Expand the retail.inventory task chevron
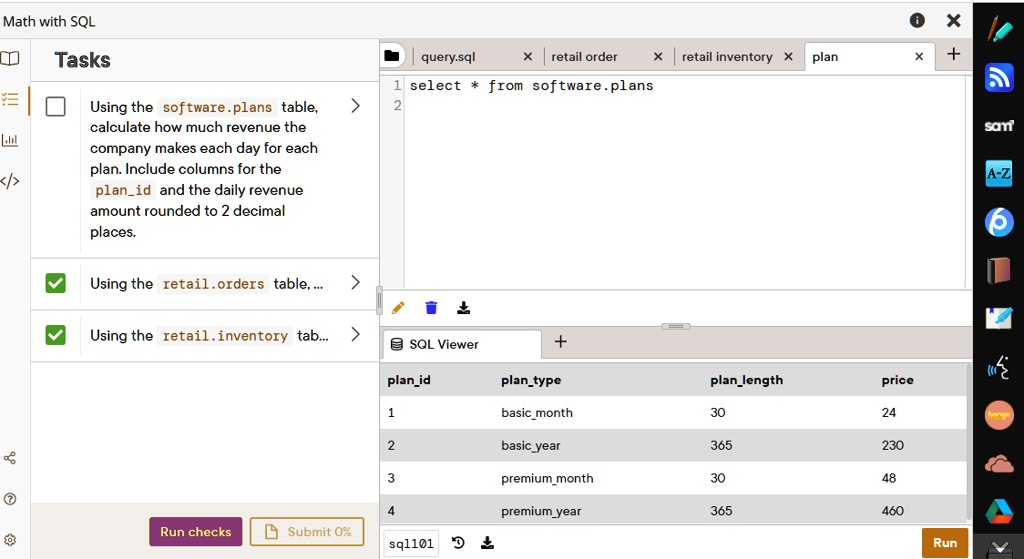Image resolution: width=1024 pixels, height=559 pixels. pos(355,335)
